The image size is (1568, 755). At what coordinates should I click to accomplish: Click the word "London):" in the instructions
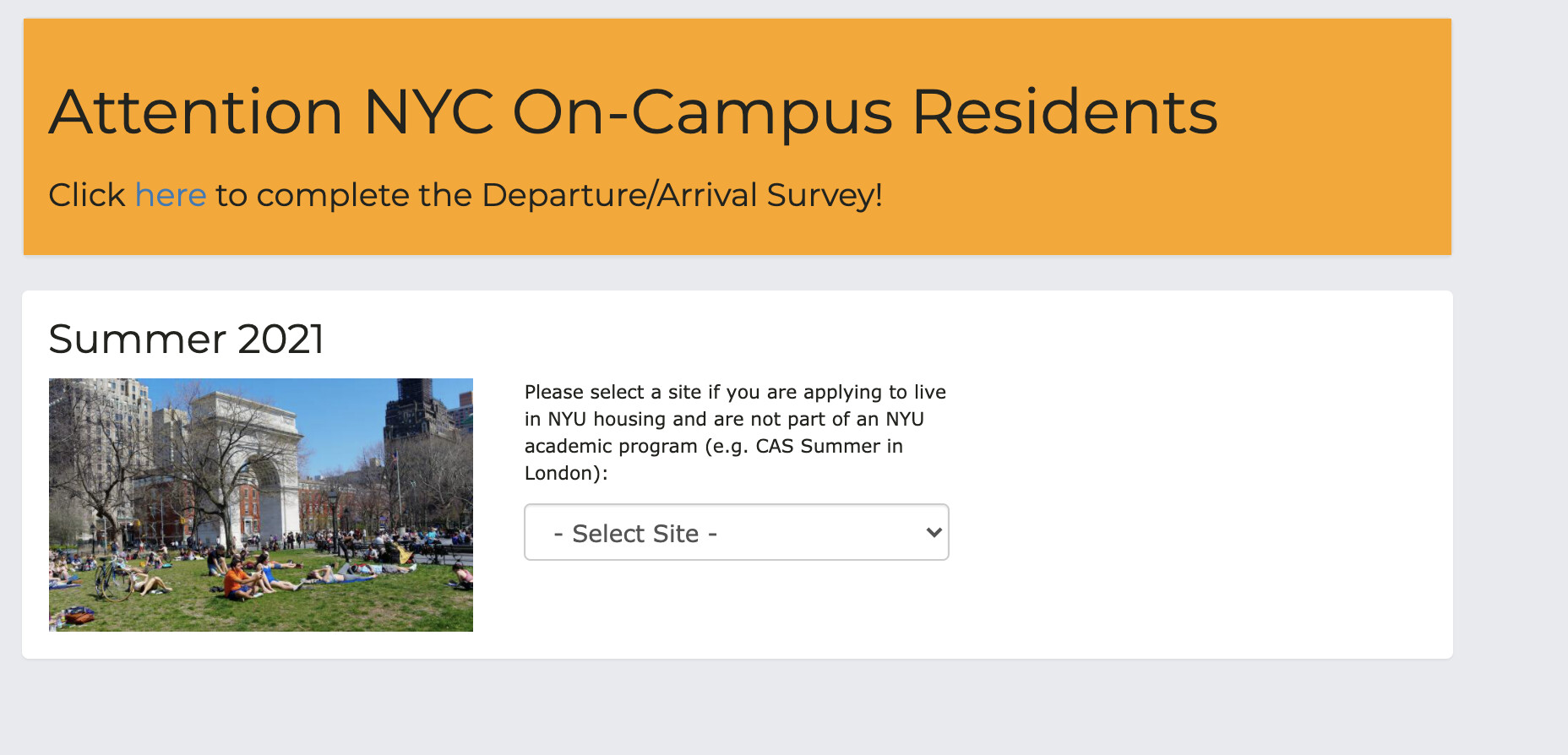(565, 473)
